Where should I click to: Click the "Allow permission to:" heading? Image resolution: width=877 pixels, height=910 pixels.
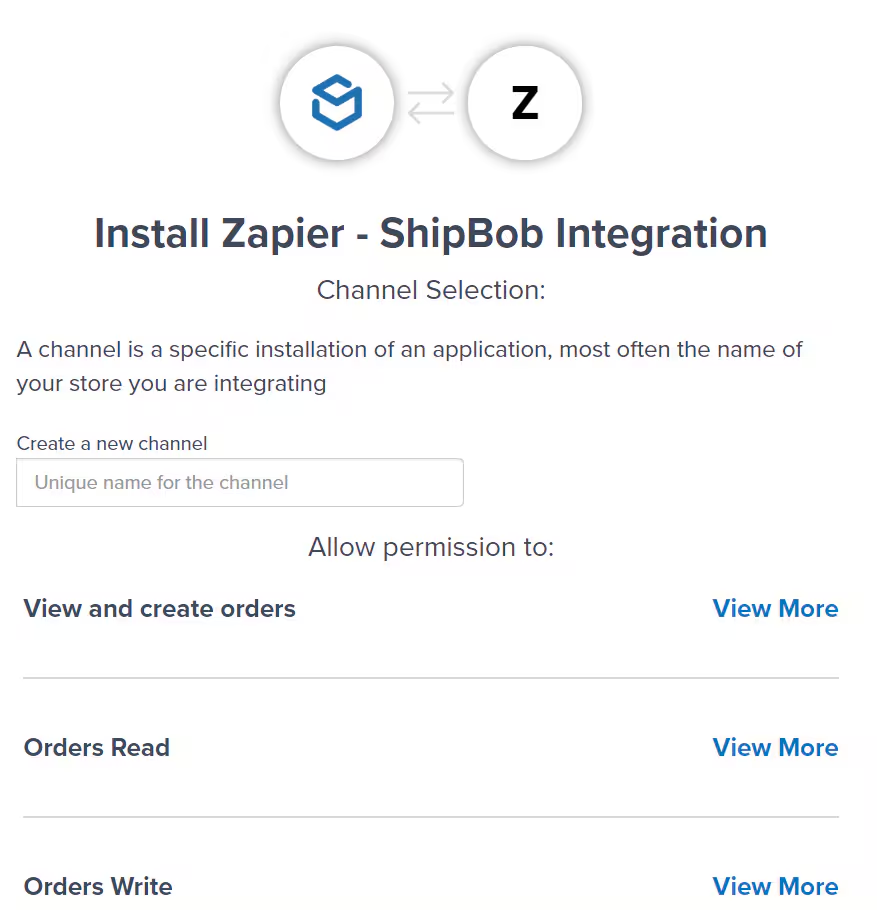tap(432, 547)
